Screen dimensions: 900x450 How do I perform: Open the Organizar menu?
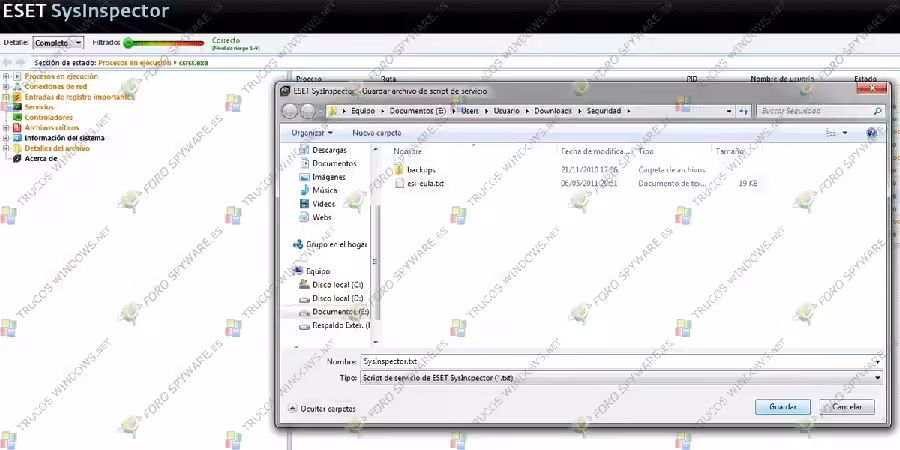click(312, 133)
